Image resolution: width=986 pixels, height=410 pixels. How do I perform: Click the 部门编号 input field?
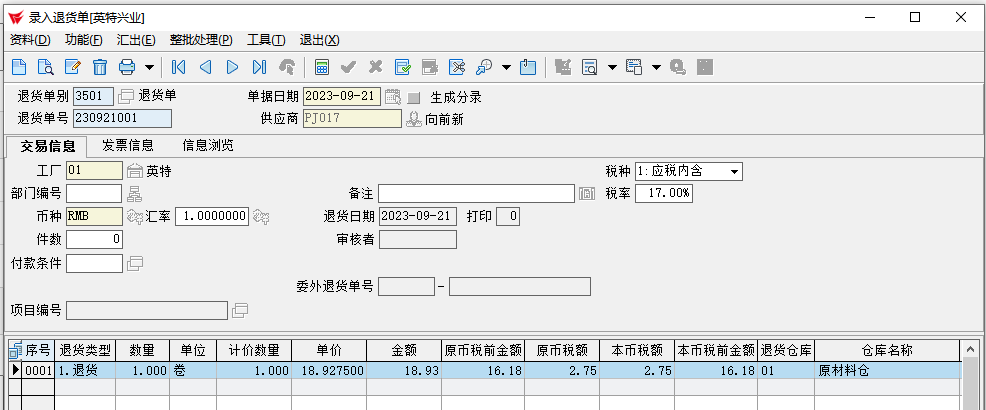coord(94,193)
